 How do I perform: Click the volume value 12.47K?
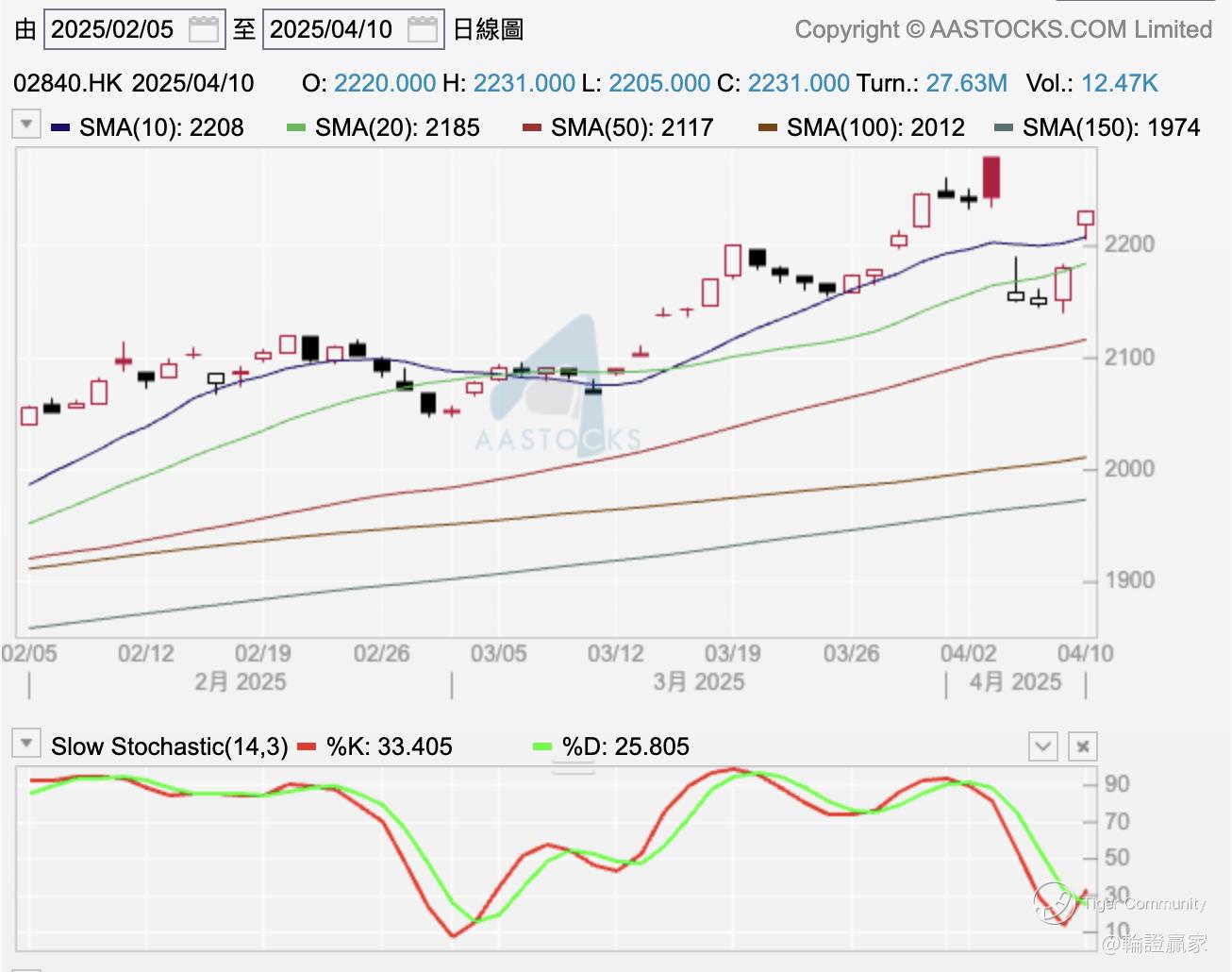tap(1120, 83)
